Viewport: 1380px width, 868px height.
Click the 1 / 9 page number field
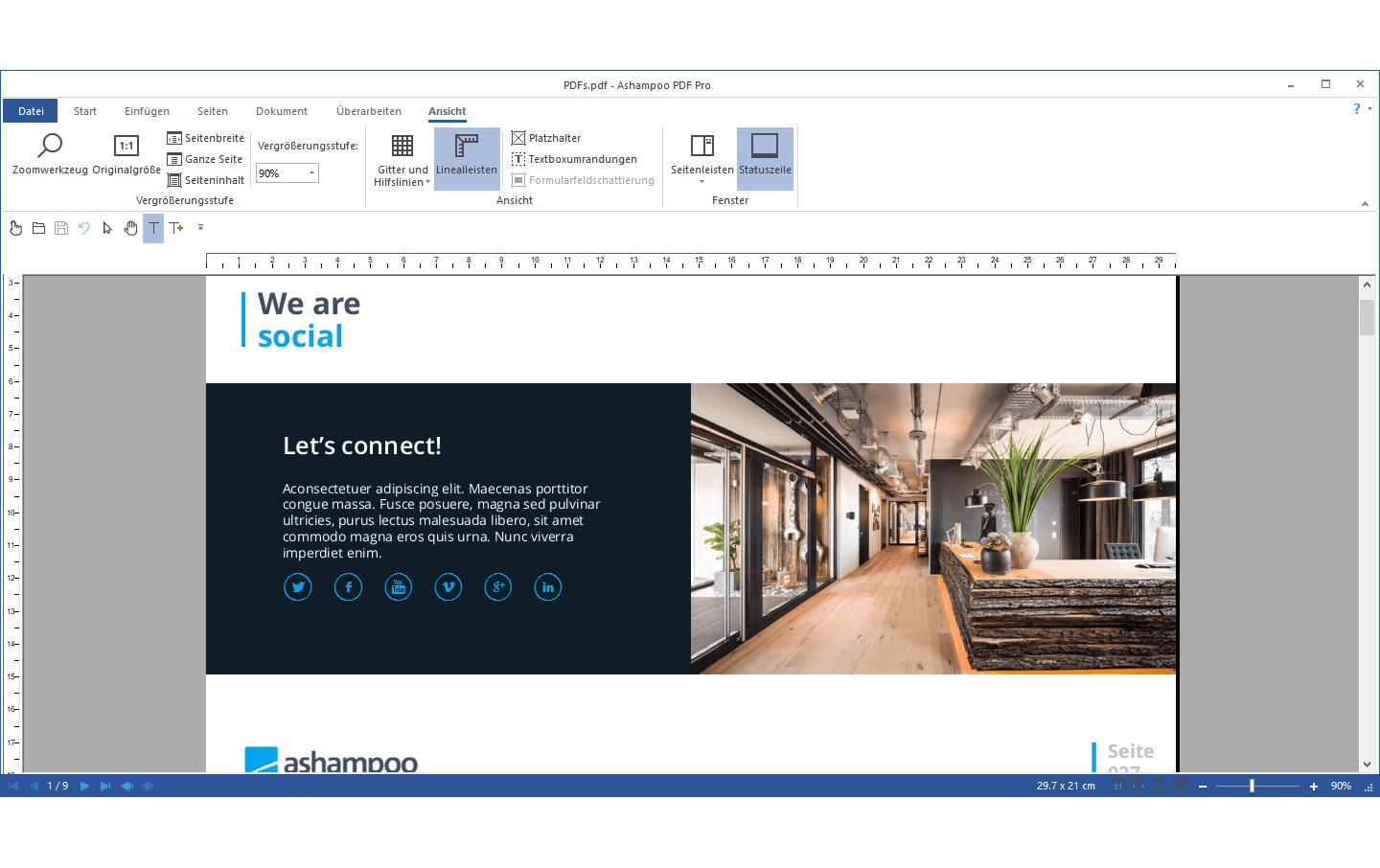pyautogui.click(x=57, y=786)
